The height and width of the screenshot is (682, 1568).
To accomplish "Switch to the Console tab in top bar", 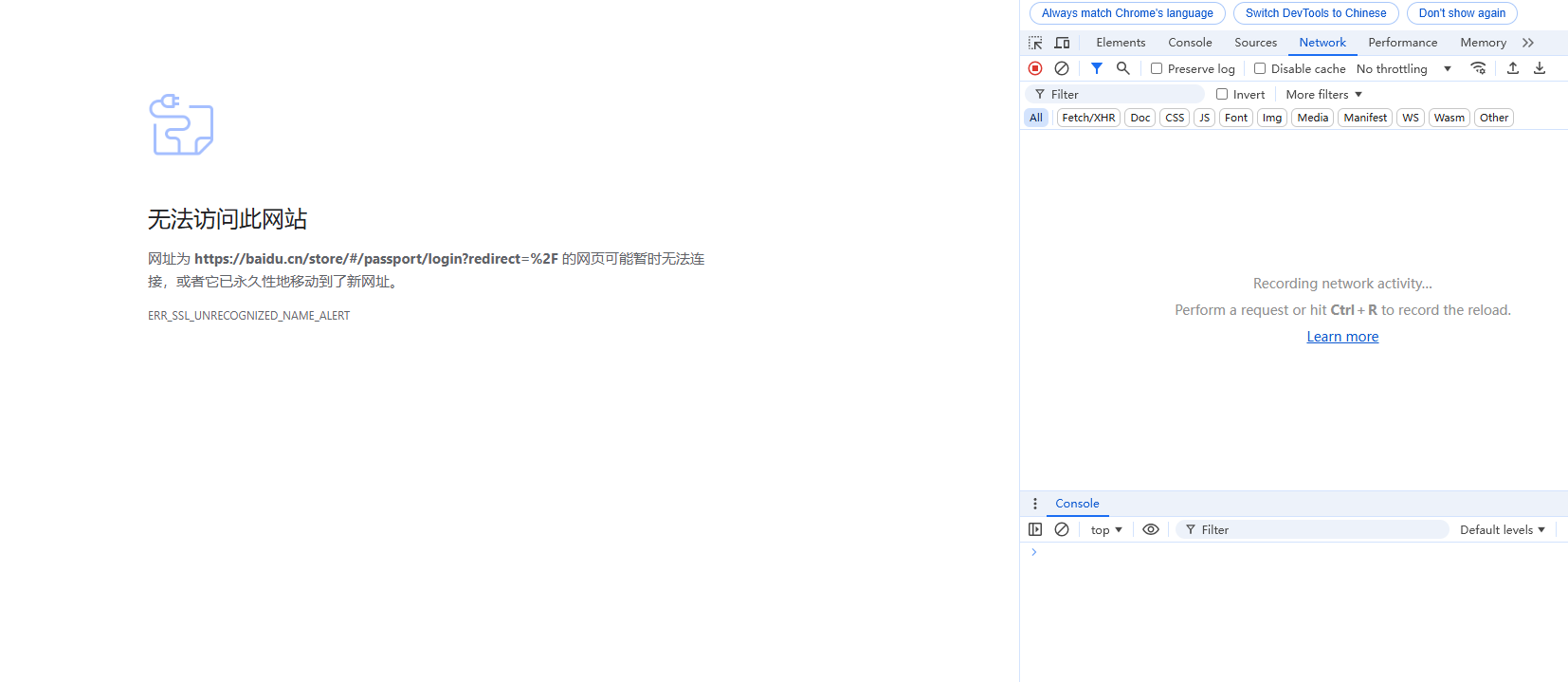I will pos(1190,43).
